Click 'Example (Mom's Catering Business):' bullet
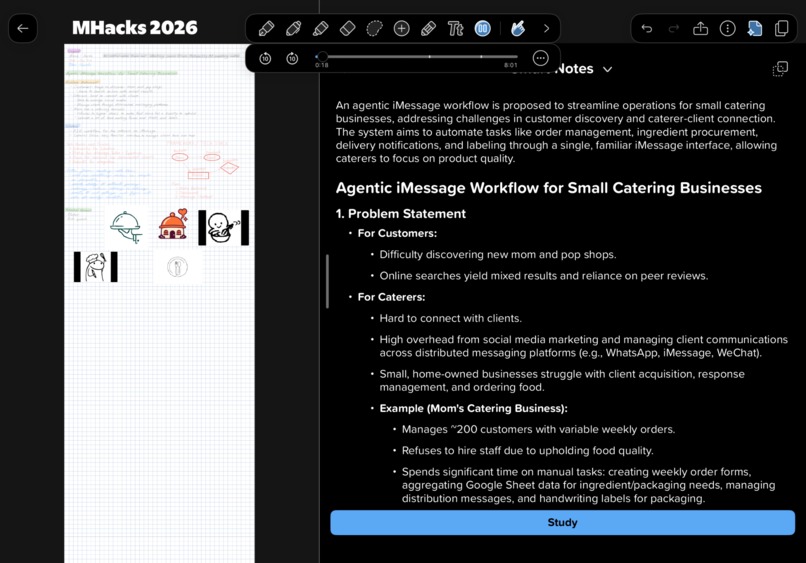The height and width of the screenshot is (563, 806). coord(473,408)
